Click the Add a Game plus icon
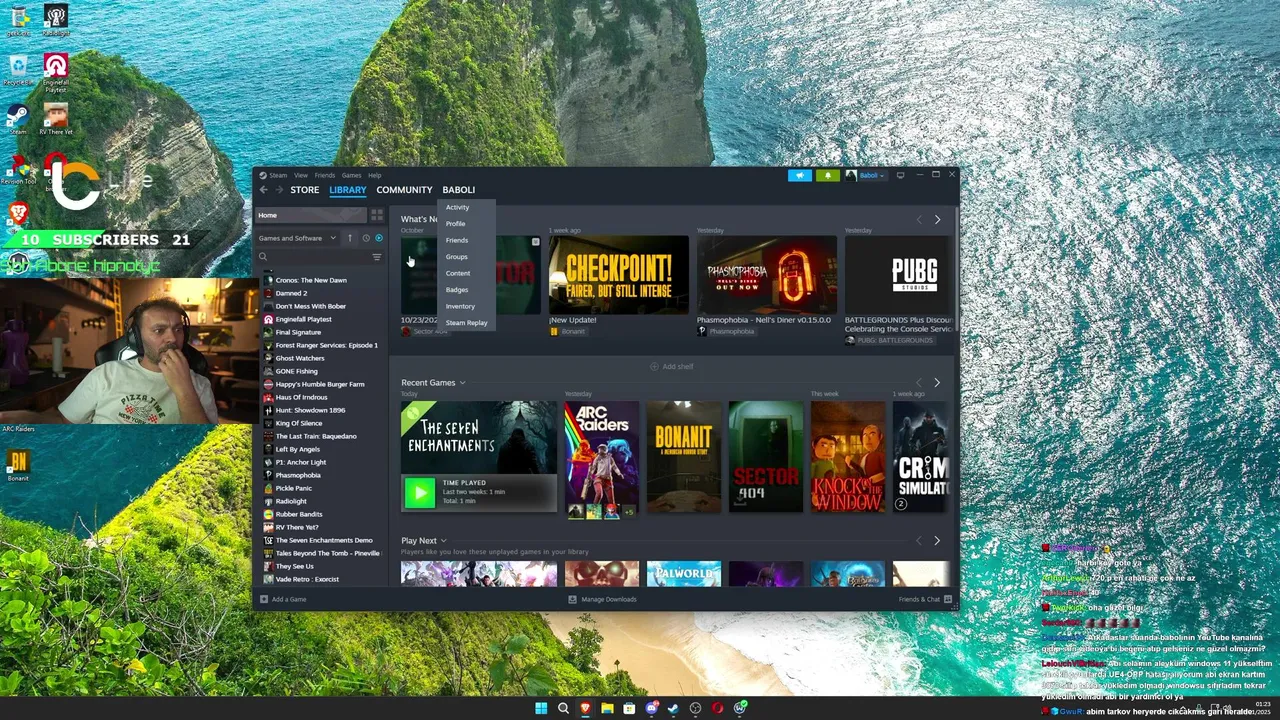Screen dimensions: 1280x720 pyautogui.click(x=264, y=599)
